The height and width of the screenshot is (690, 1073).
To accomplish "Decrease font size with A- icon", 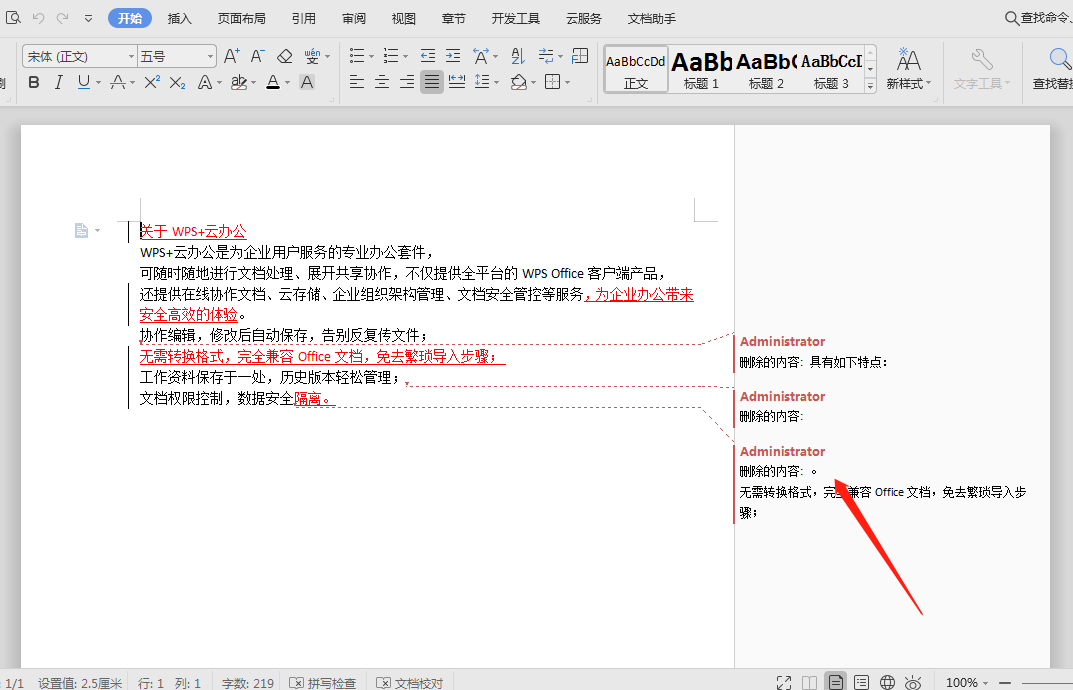I will coord(257,55).
